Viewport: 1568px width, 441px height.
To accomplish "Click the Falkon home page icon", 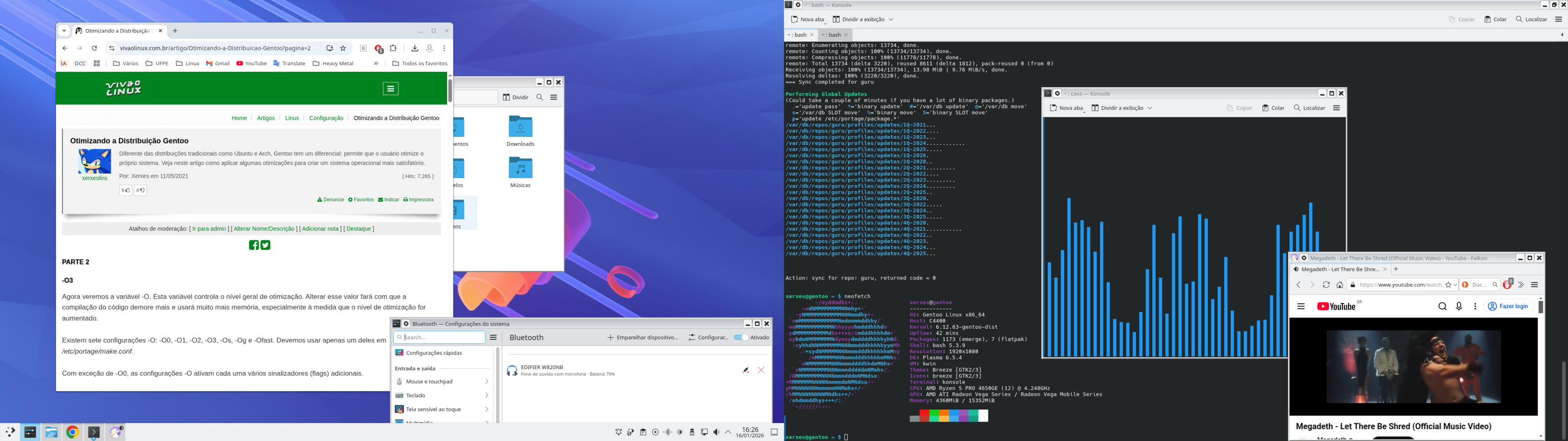I will (1340, 285).
